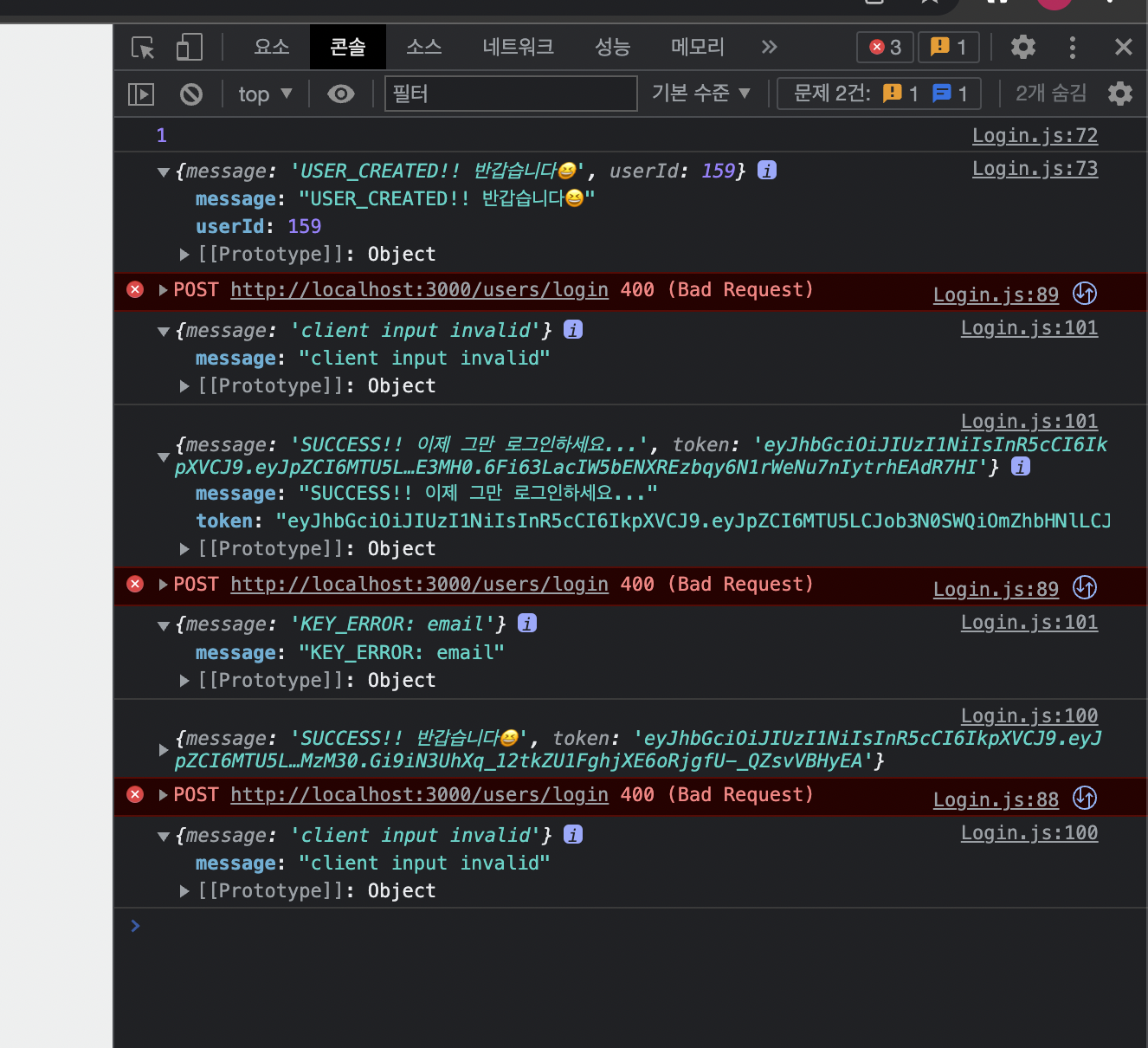The height and width of the screenshot is (1048, 1148).
Task: Click the userId: 159 property row
Action: 258,227
